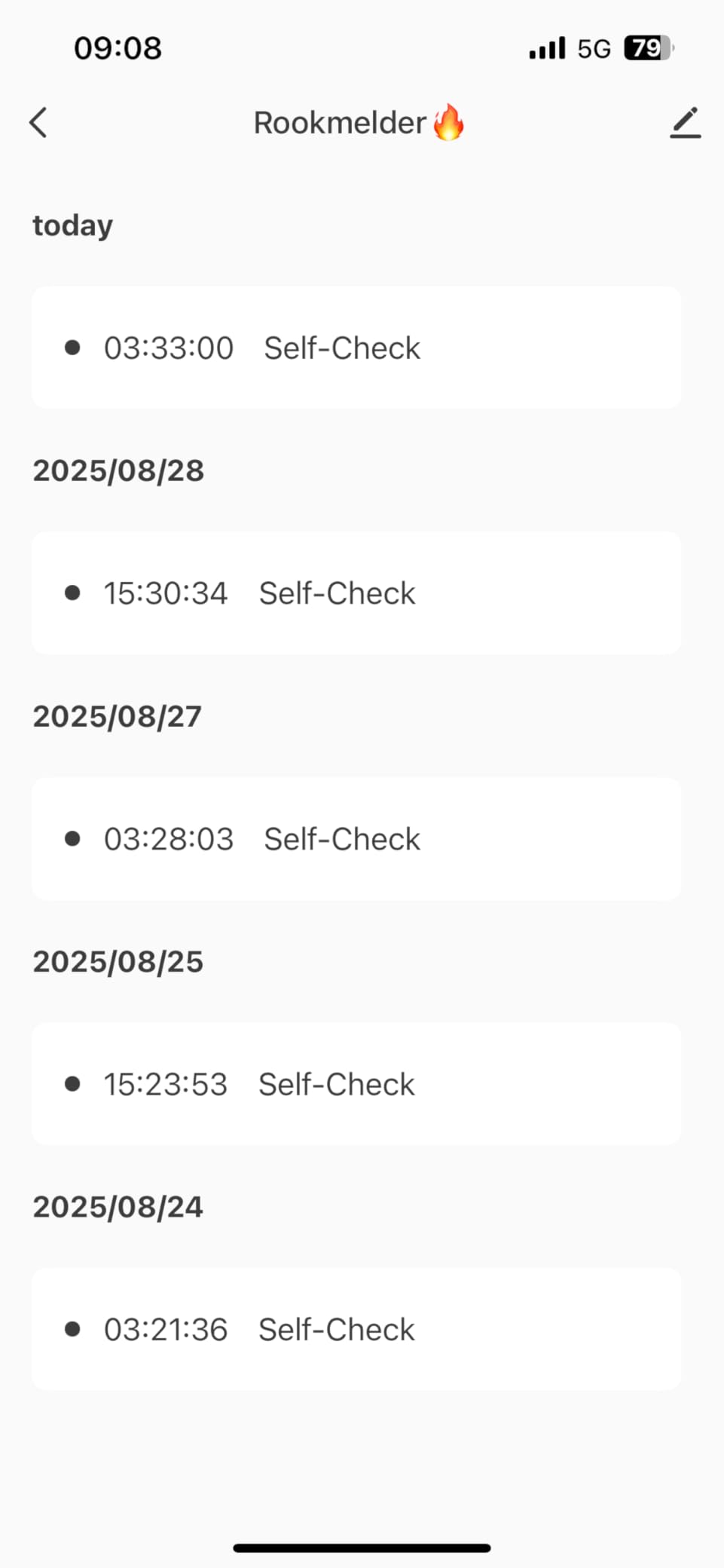This screenshot has height=1568, width=724.
Task: Tap bullet dot beside 15:30:34 entry
Action: click(72, 593)
